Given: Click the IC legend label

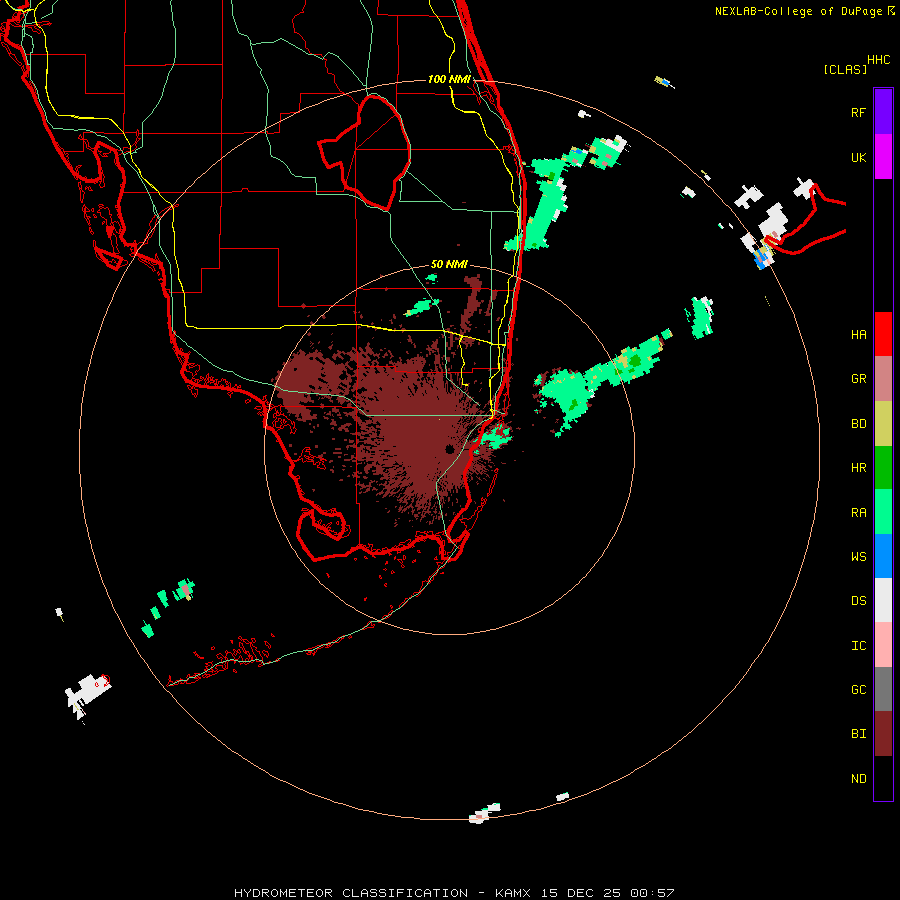Looking at the screenshot, I should click(x=858, y=646).
